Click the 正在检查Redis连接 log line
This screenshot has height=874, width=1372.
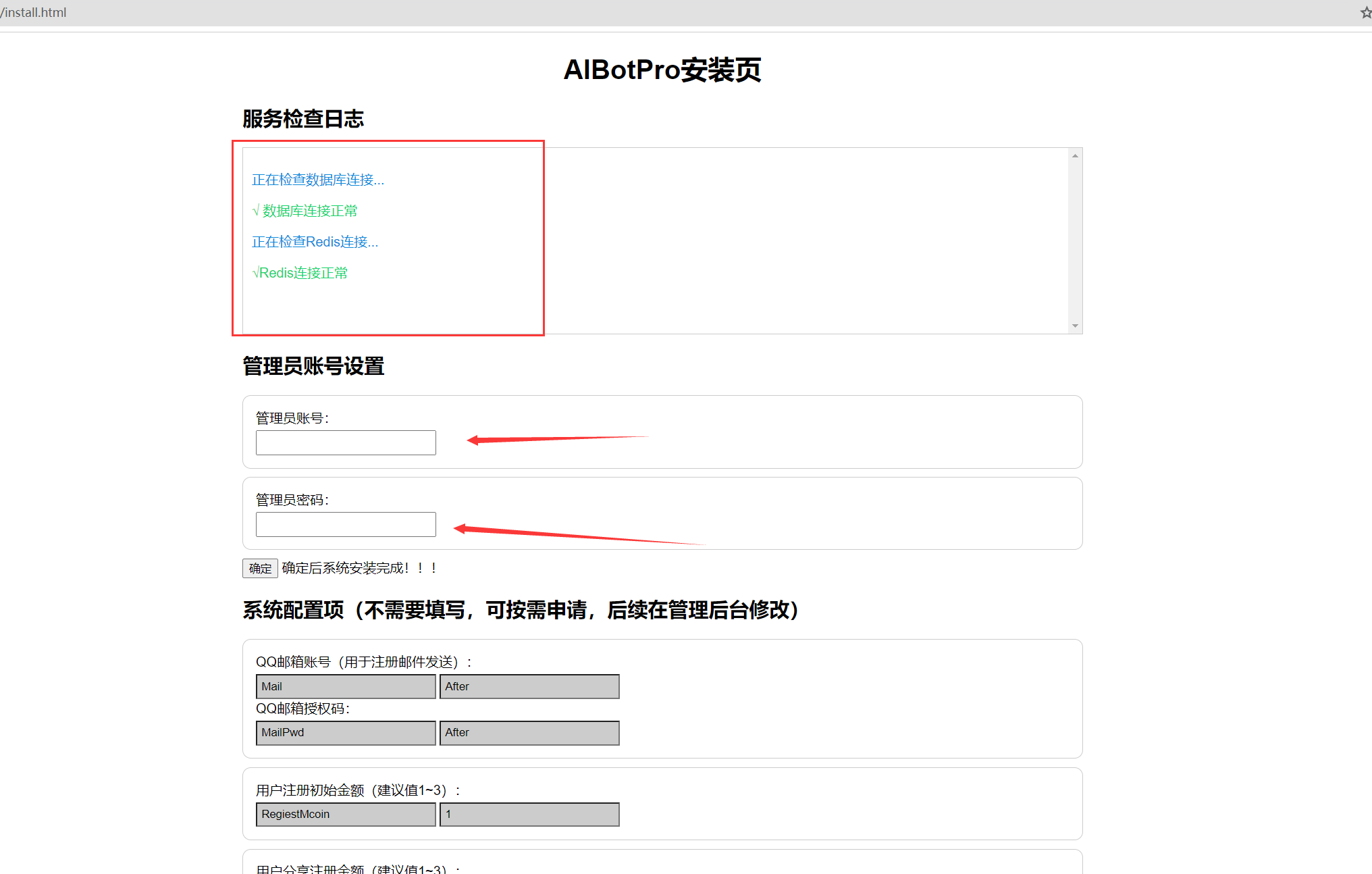(315, 242)
